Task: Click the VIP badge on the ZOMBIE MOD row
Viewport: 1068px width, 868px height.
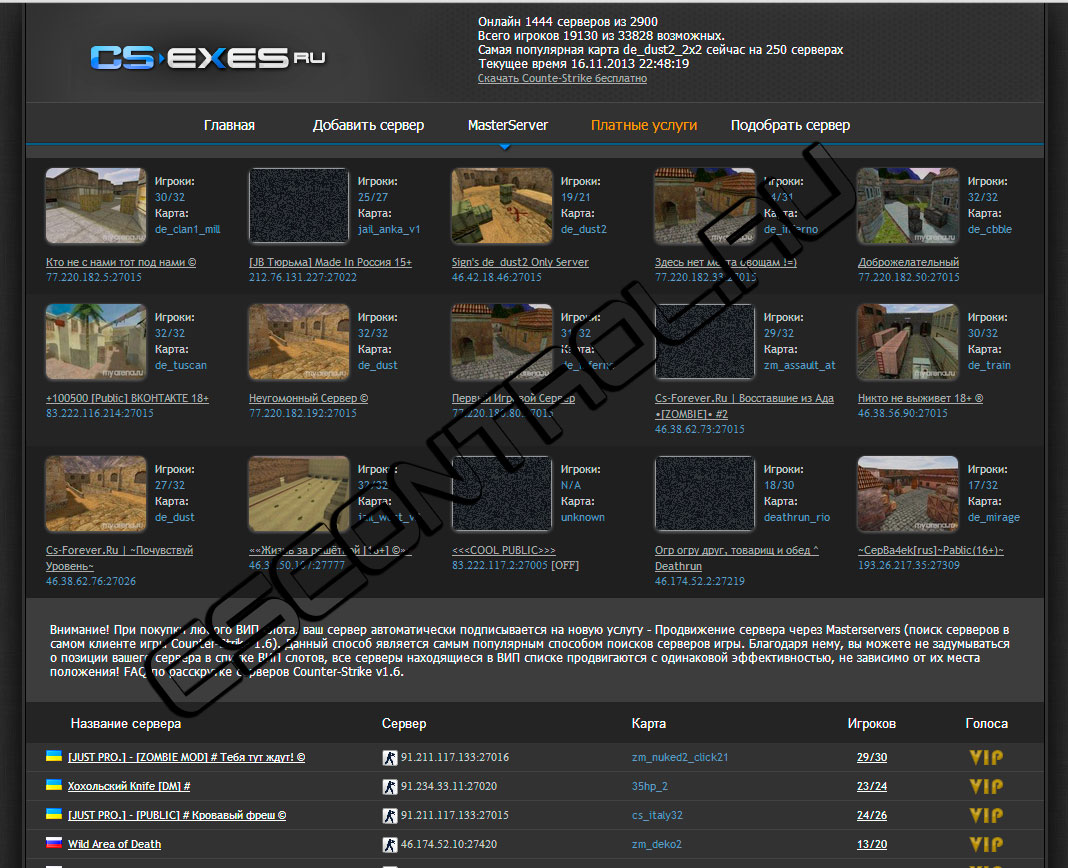Action: 985,758
